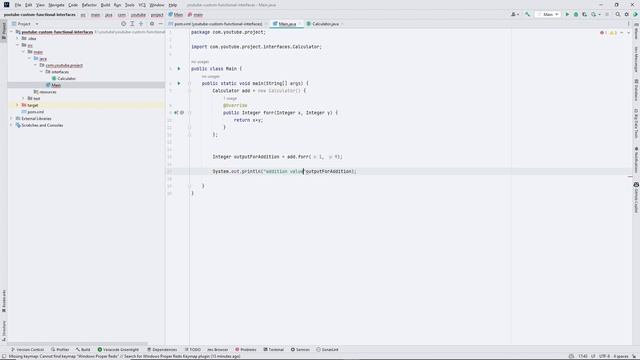Click run gutter arrow beside main method

179,83
